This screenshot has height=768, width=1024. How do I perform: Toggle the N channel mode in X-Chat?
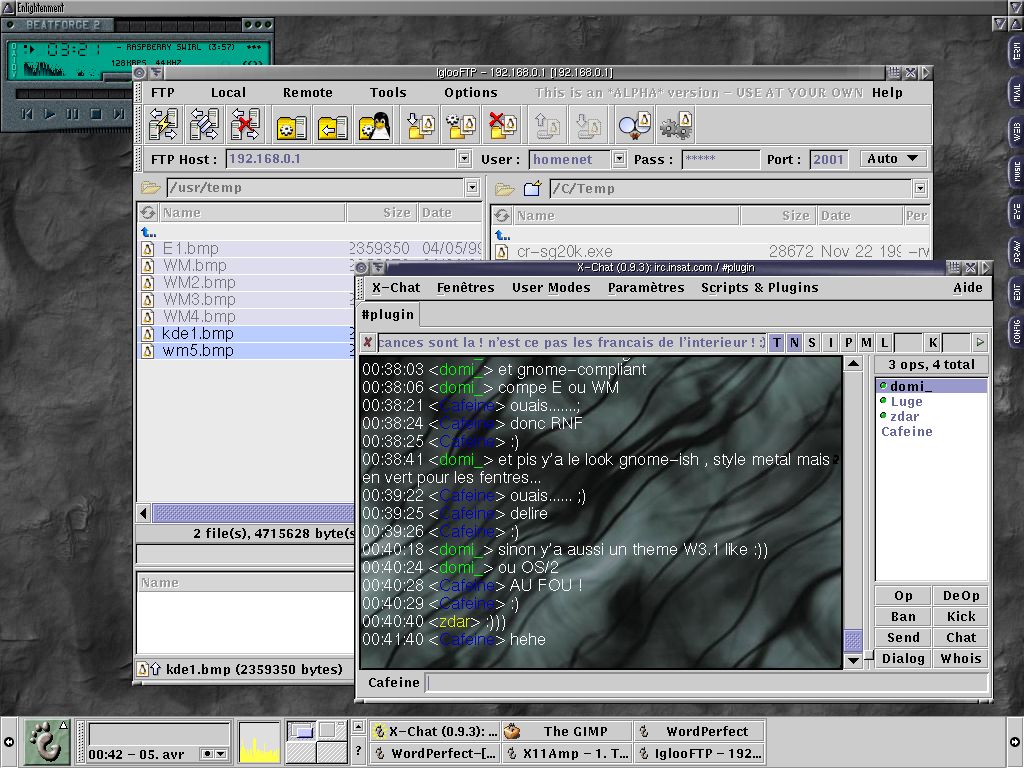pyautogui.click(x=793, y=342)
